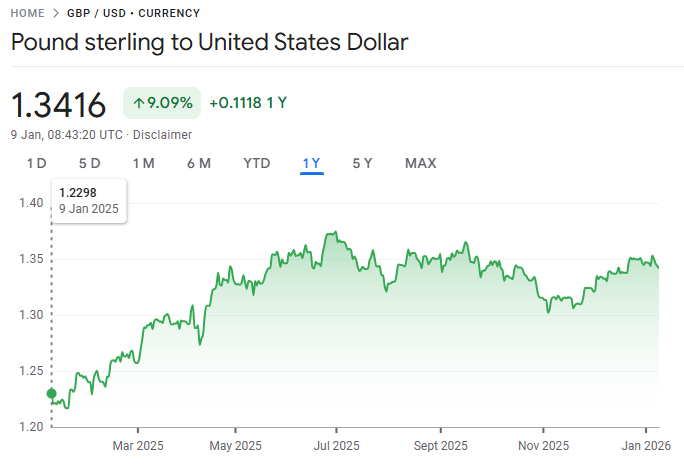Show the MAX chart range
Viewport: 684px width, 467px height.
tap(420, 163)
